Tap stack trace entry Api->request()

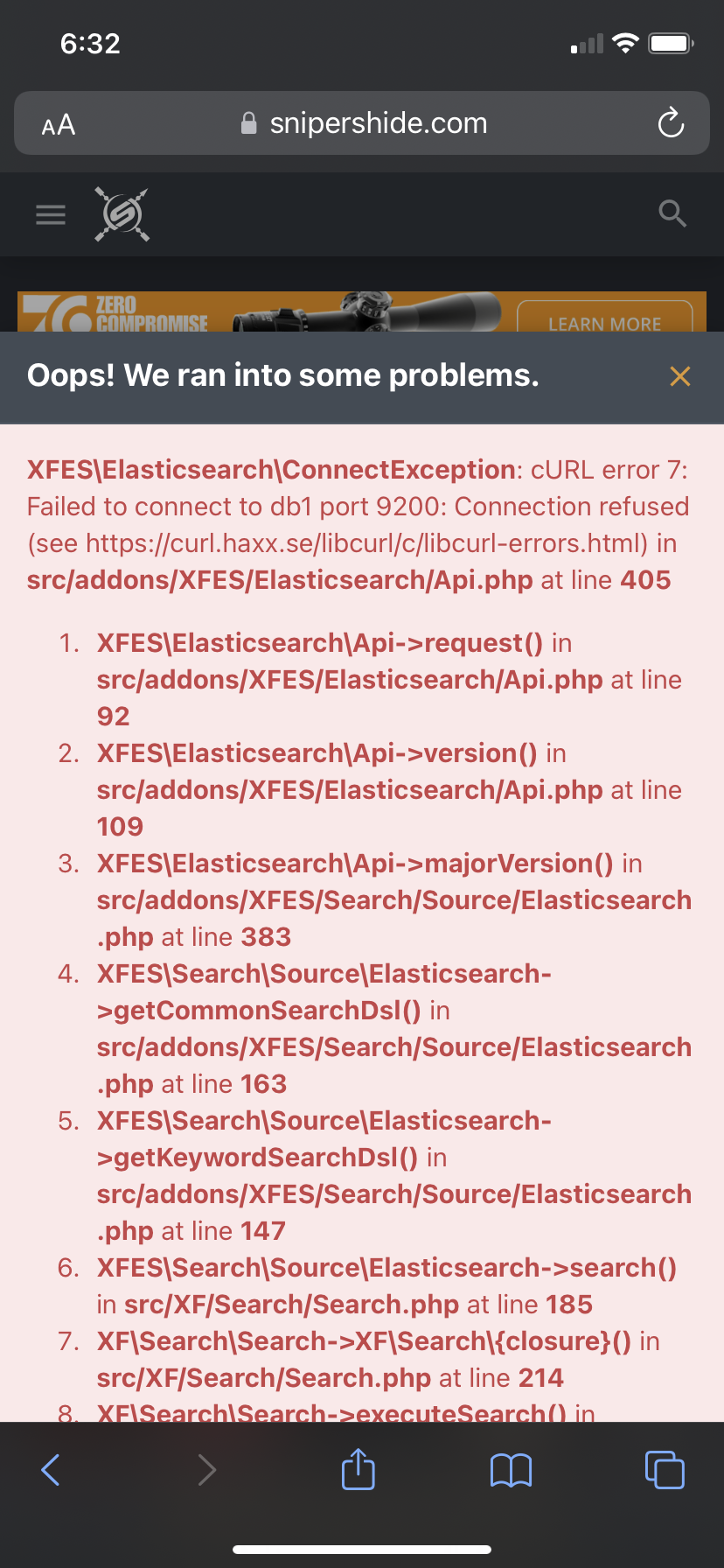[x=320, y=643]
